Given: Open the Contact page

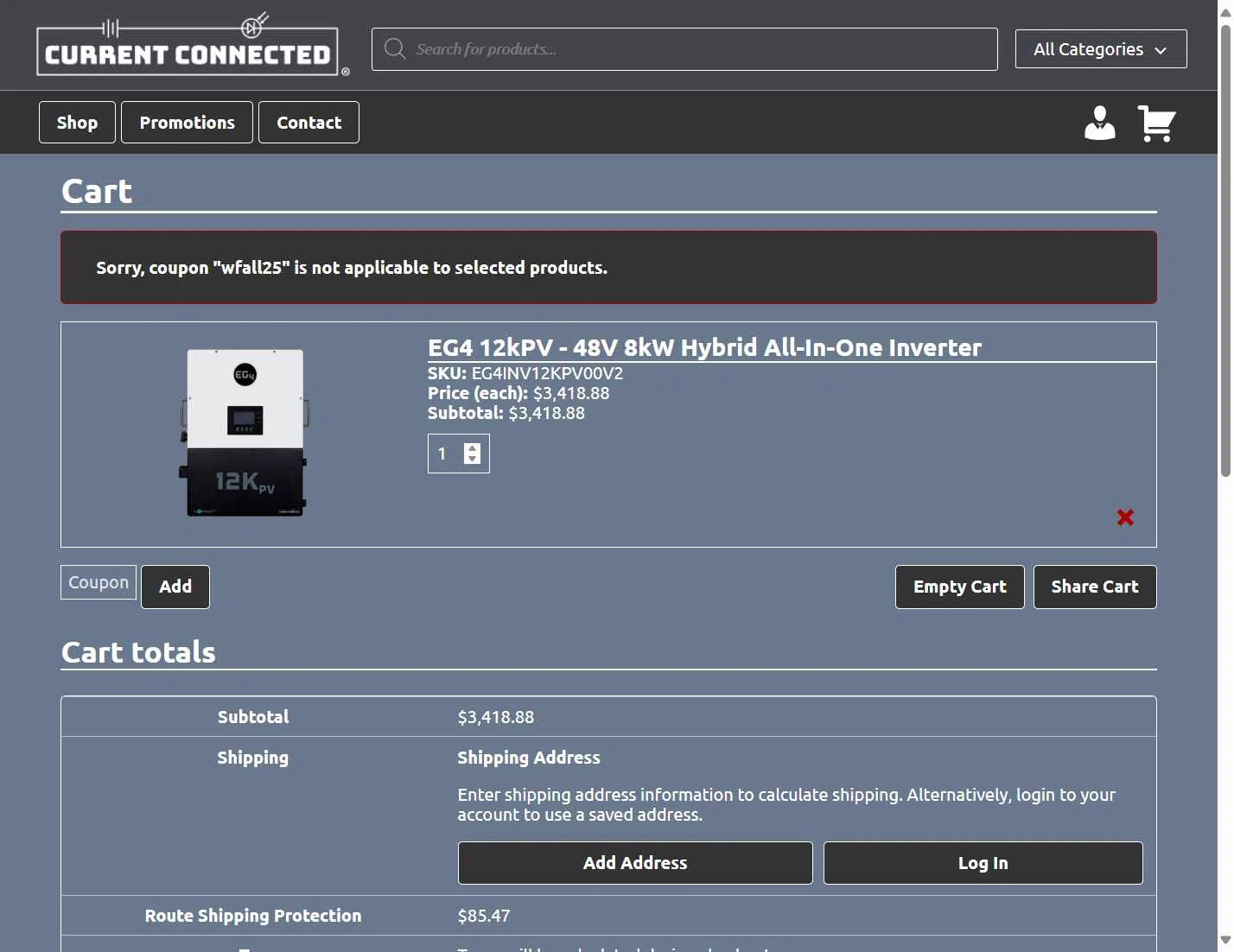Looking at the screenshot, I should pos(308,123).
